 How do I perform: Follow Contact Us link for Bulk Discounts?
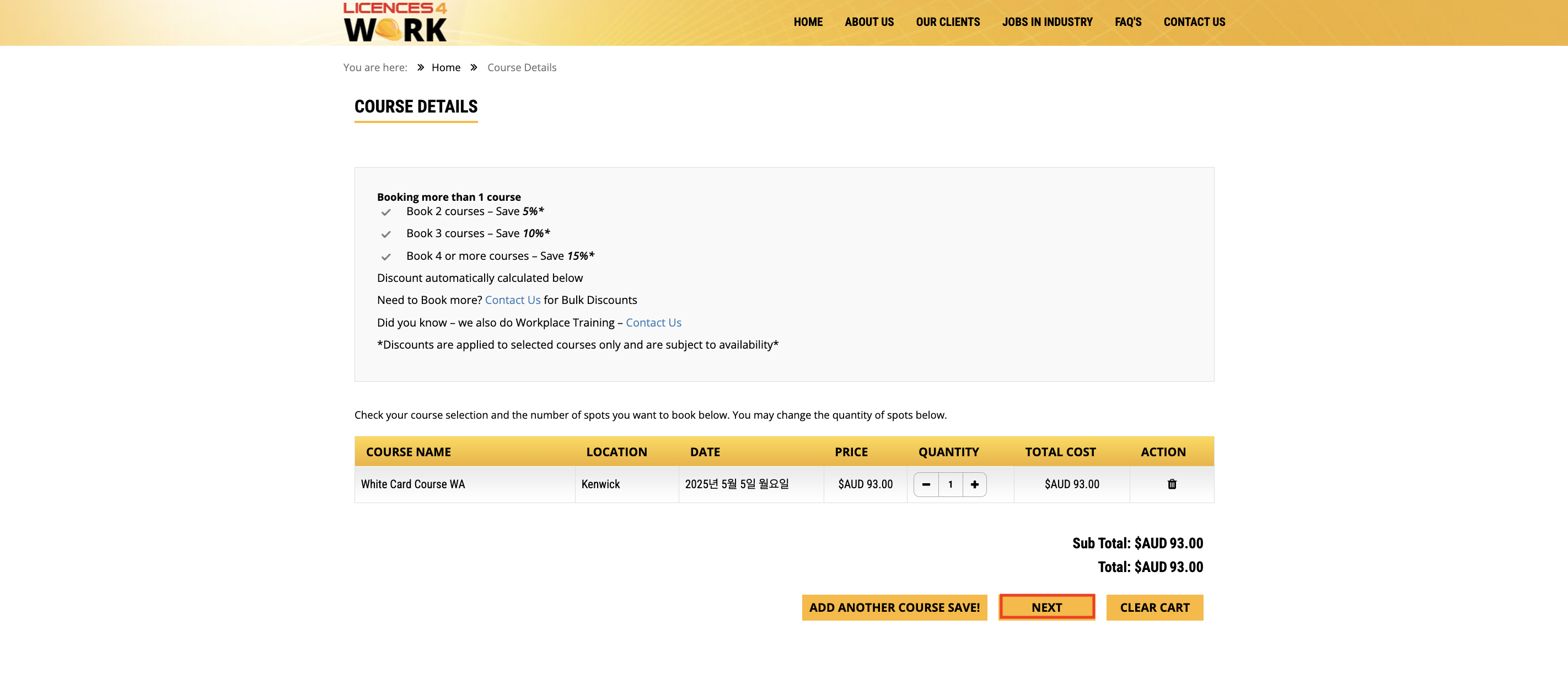tap(512, 300)
